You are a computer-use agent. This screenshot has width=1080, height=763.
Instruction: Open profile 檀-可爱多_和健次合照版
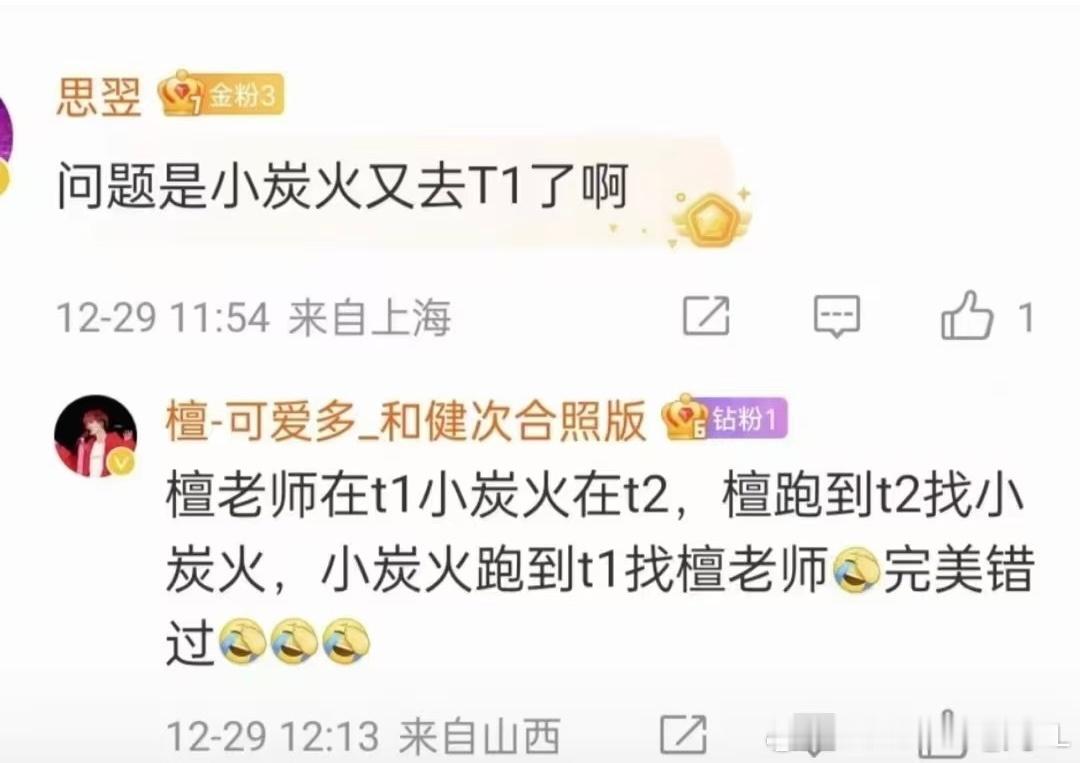pos(406,421)
